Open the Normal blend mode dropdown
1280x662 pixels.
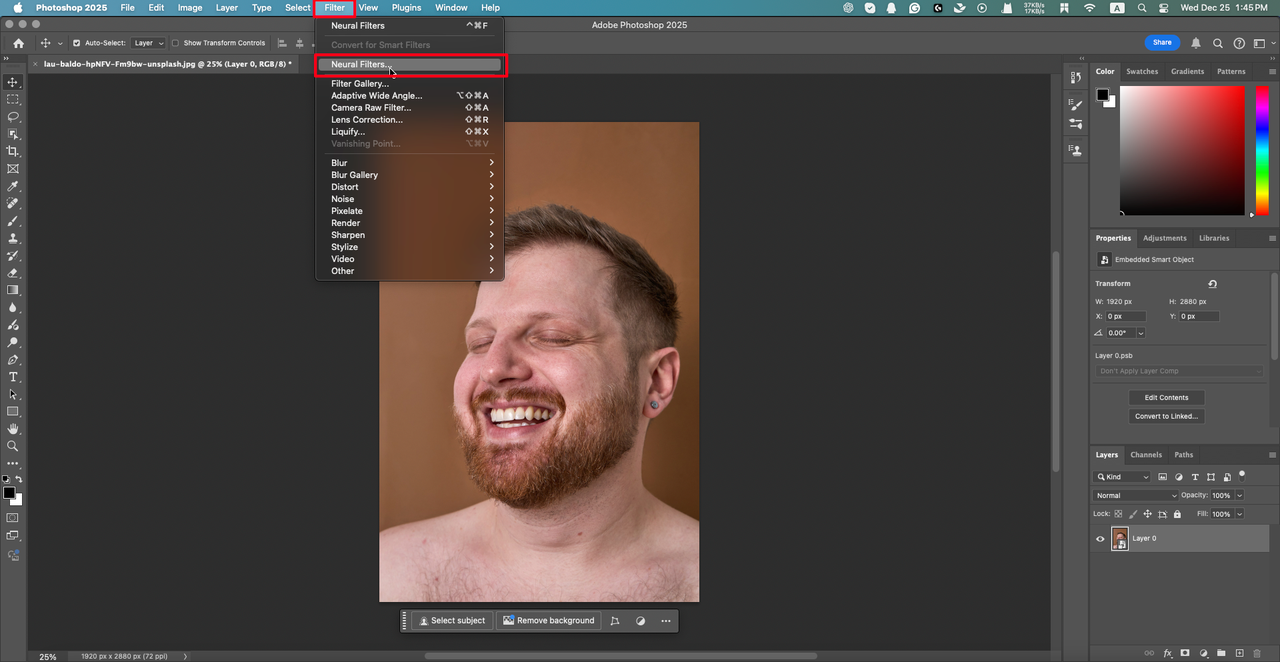point(1136,495)
